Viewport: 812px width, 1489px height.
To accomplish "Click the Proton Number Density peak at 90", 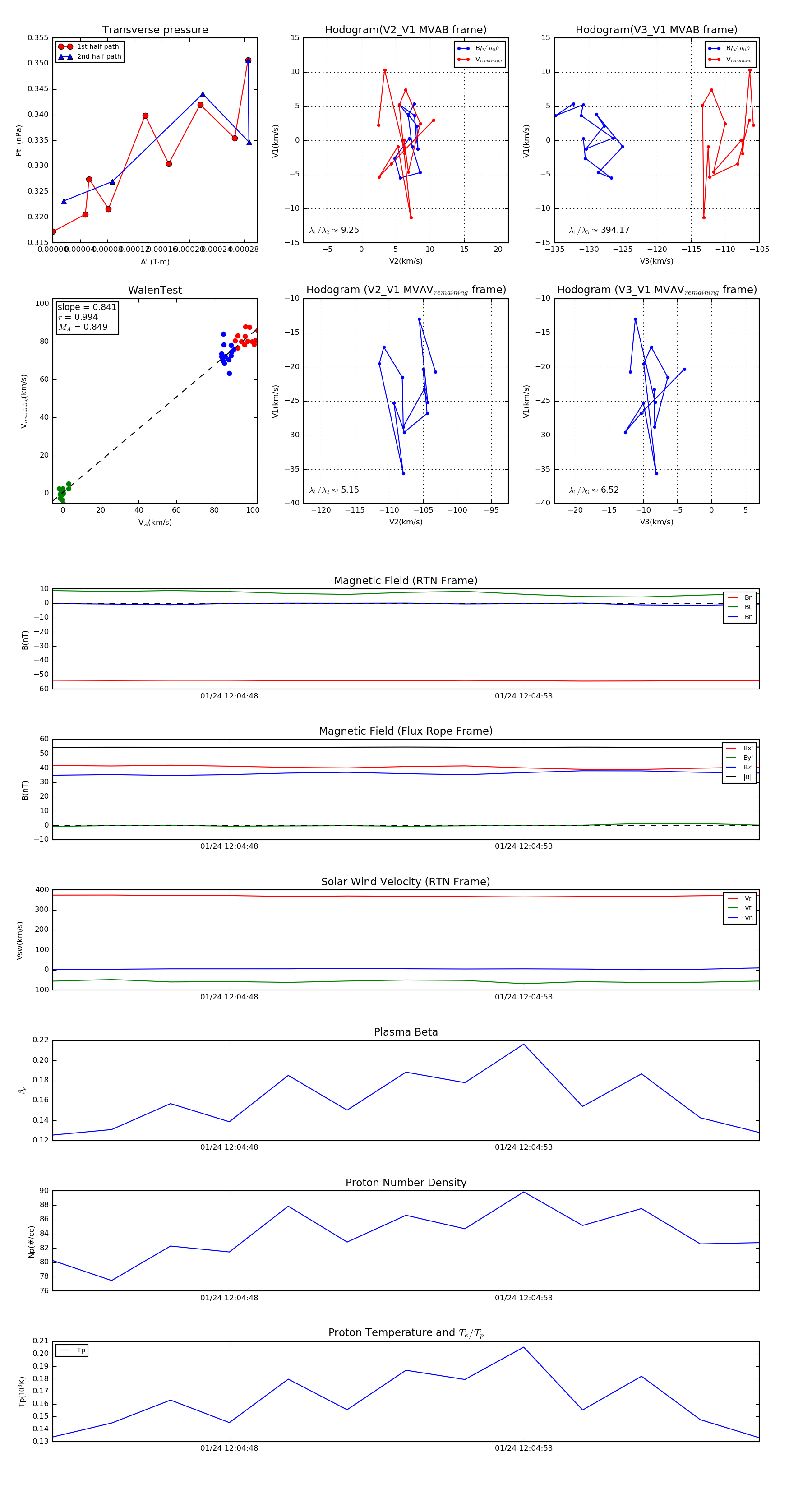I will tap(524, 1192).
